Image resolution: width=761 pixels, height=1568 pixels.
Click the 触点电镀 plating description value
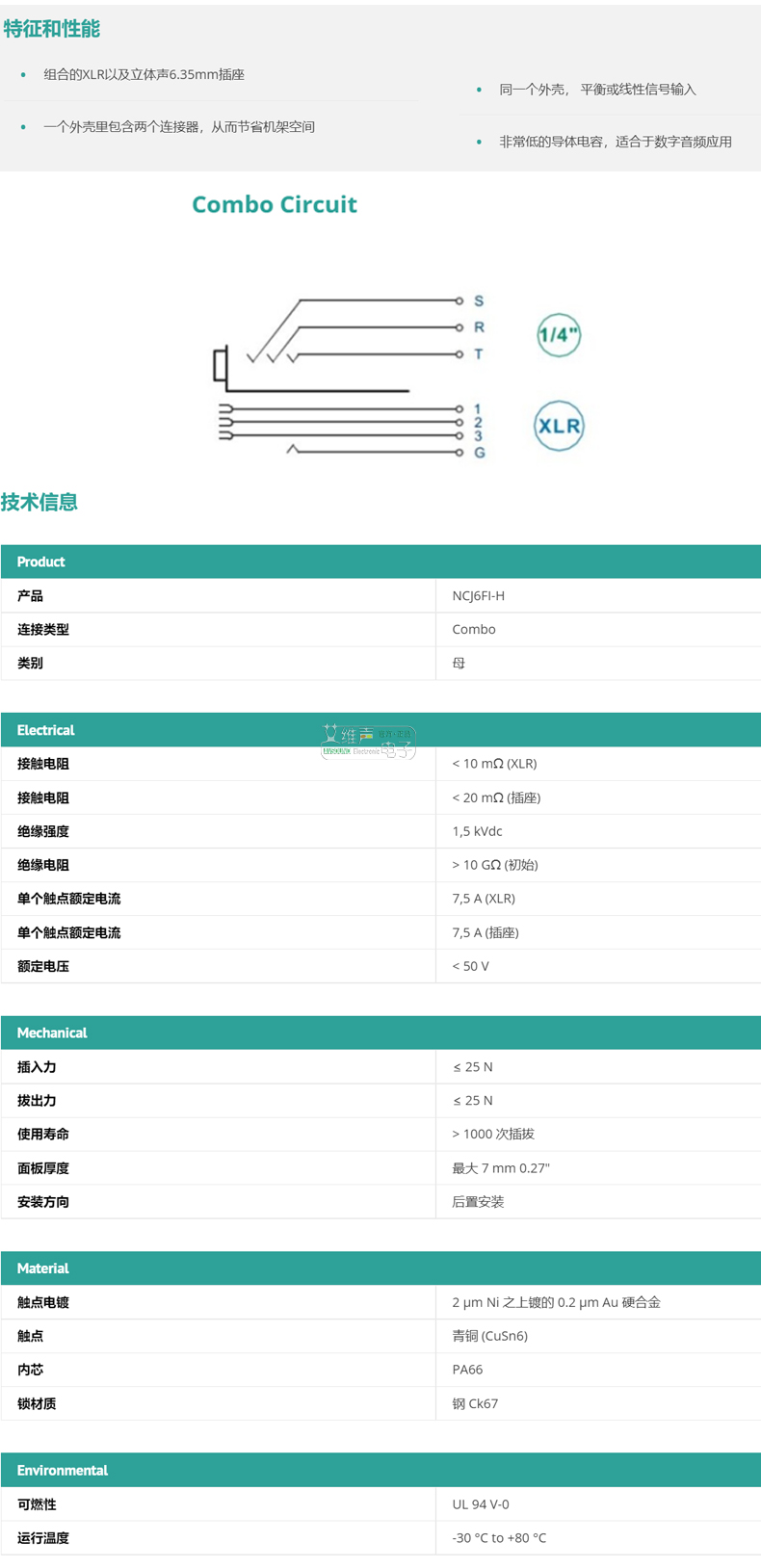point(556,1302)
